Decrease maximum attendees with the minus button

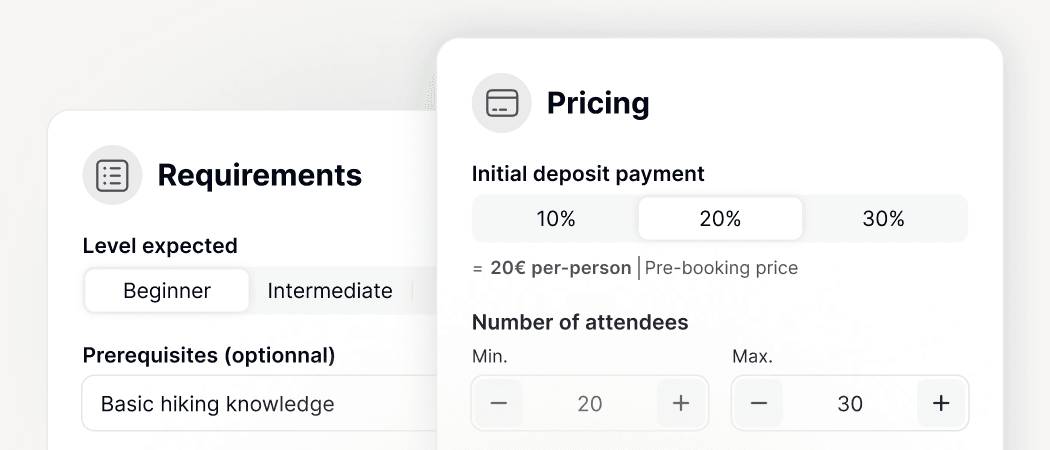[759, 403]
